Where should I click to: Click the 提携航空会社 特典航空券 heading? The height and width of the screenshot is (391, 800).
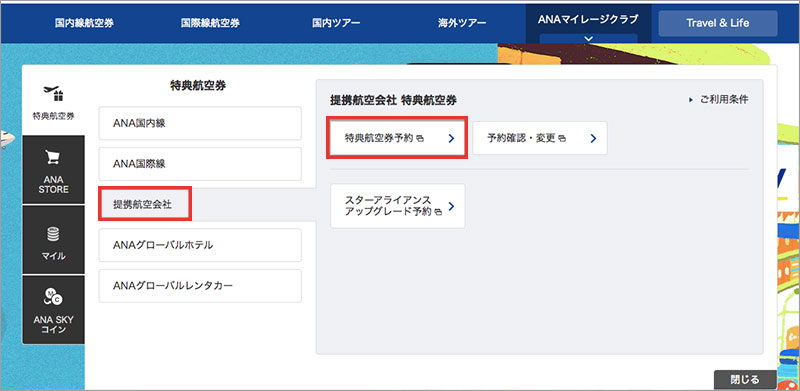coord(393,101)
